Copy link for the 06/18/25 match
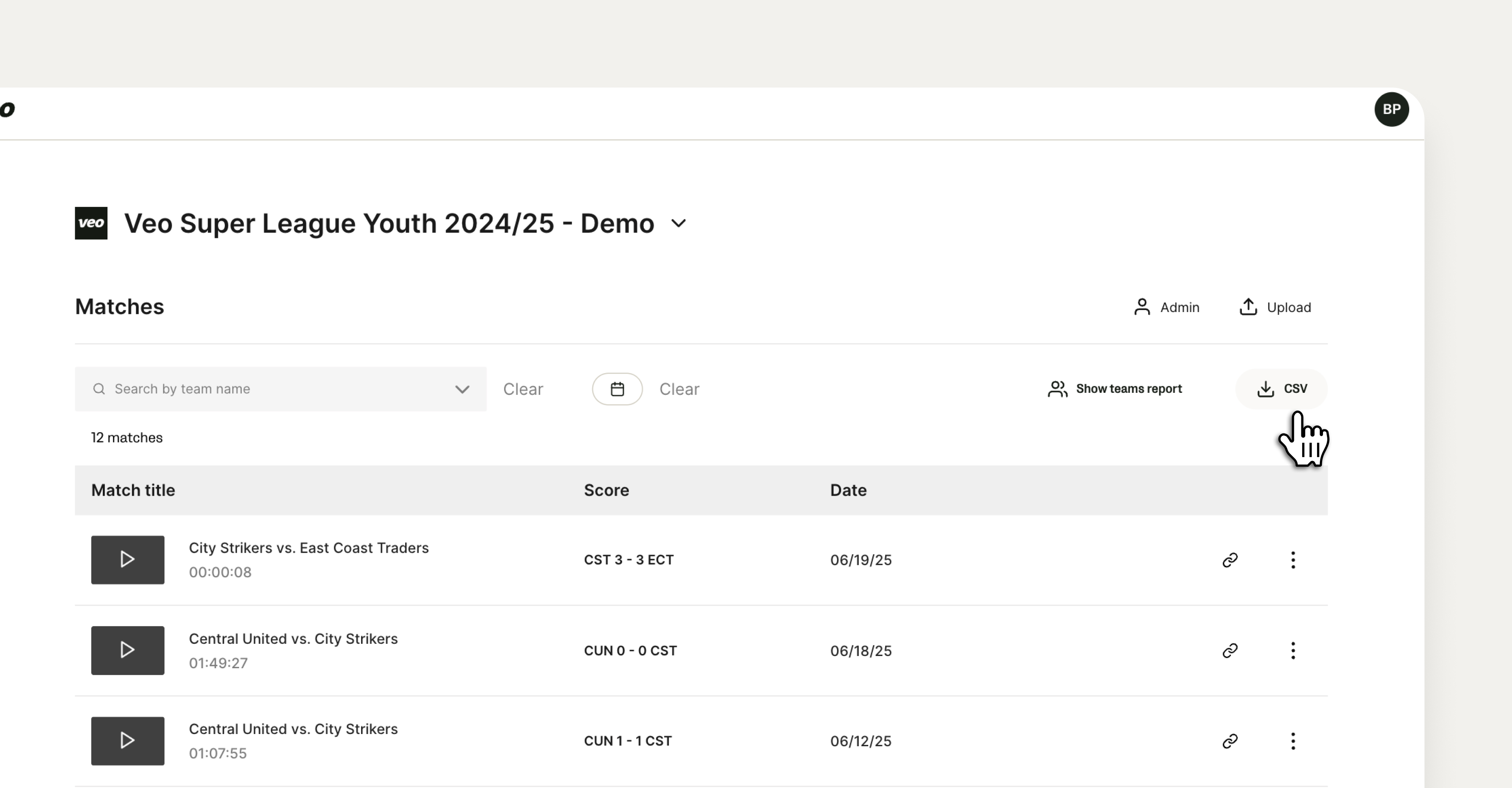Image resolution: width=1512 pixels, height=788 pixels. [x=1230, y=650]
